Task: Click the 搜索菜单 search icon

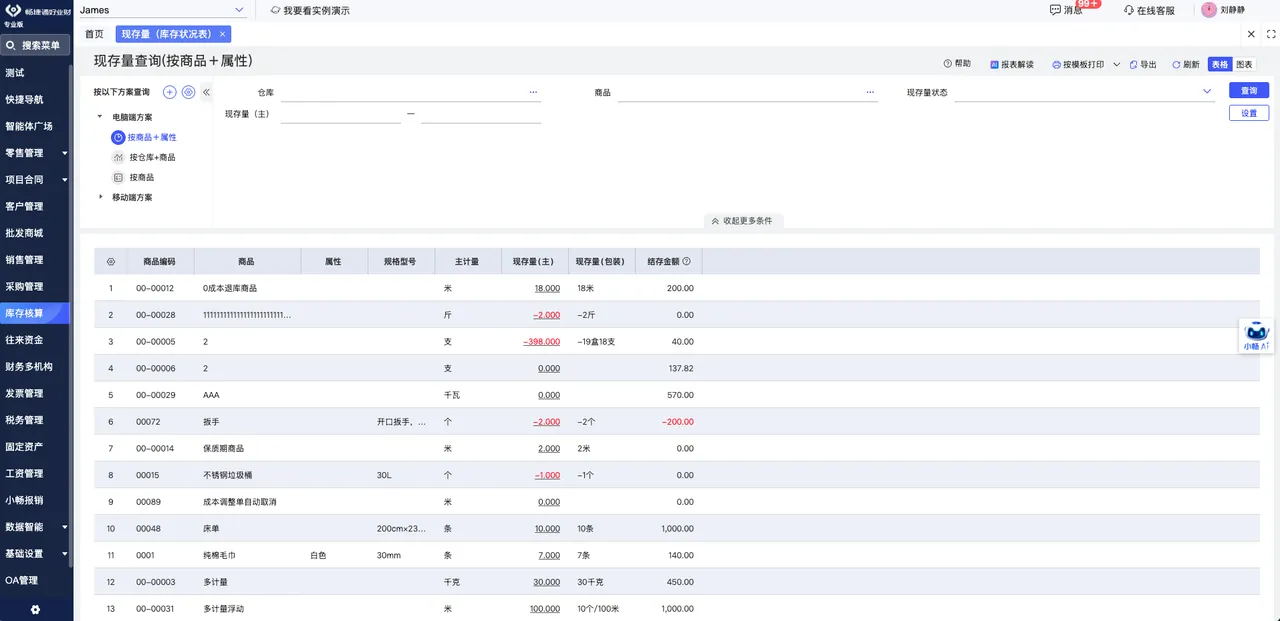Action: [11, 45]
